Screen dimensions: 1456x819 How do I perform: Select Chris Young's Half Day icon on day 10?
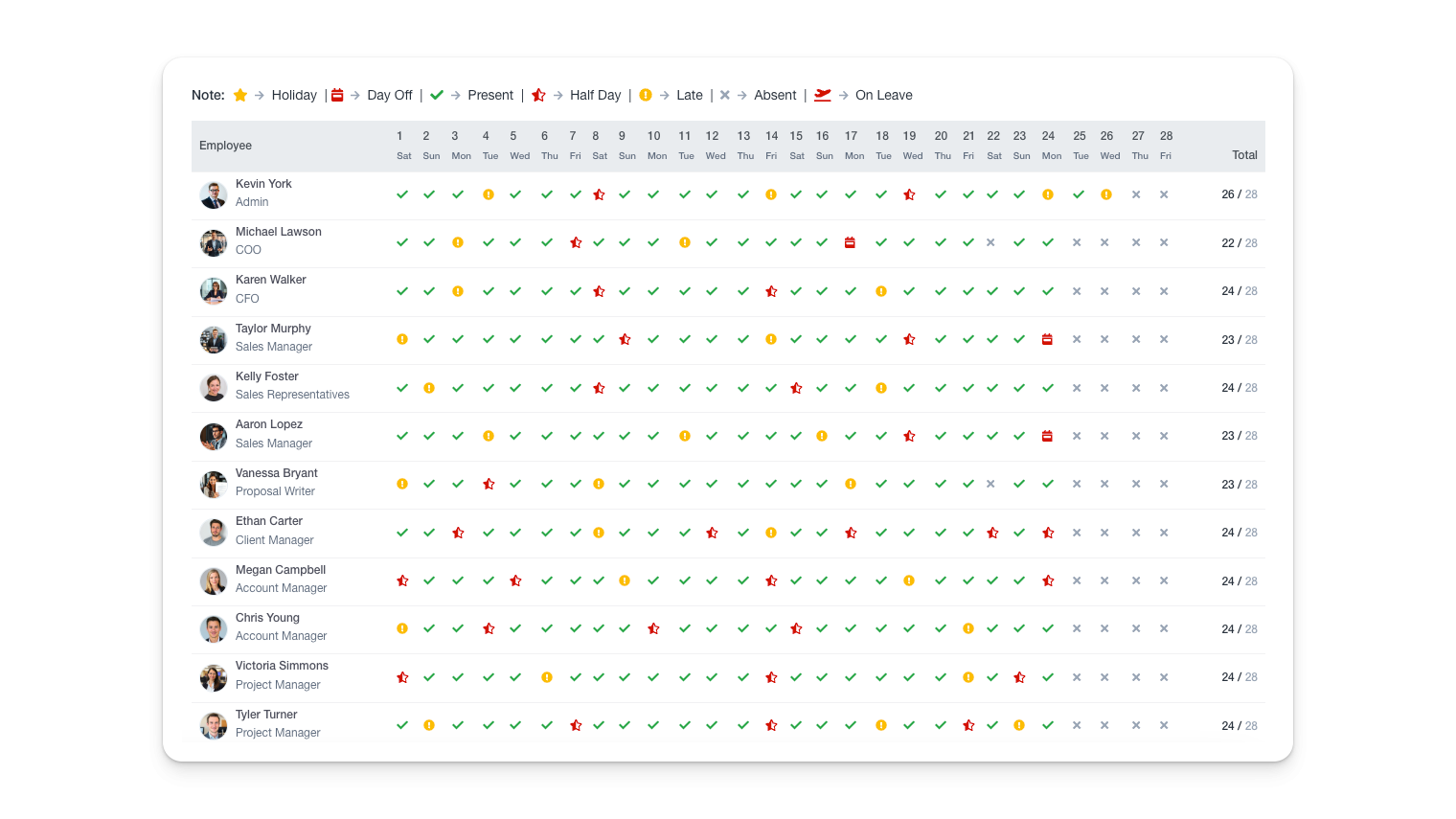[x=653, y=629]
